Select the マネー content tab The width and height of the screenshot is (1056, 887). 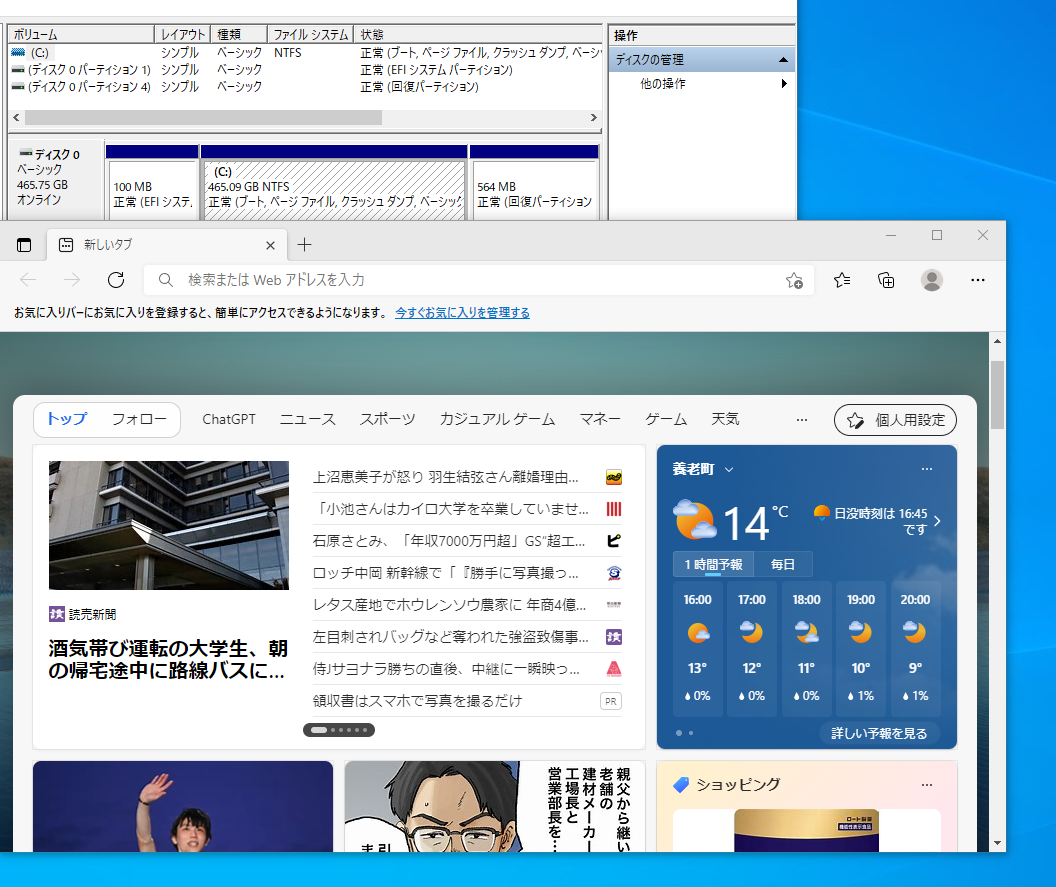pos(600,419)
